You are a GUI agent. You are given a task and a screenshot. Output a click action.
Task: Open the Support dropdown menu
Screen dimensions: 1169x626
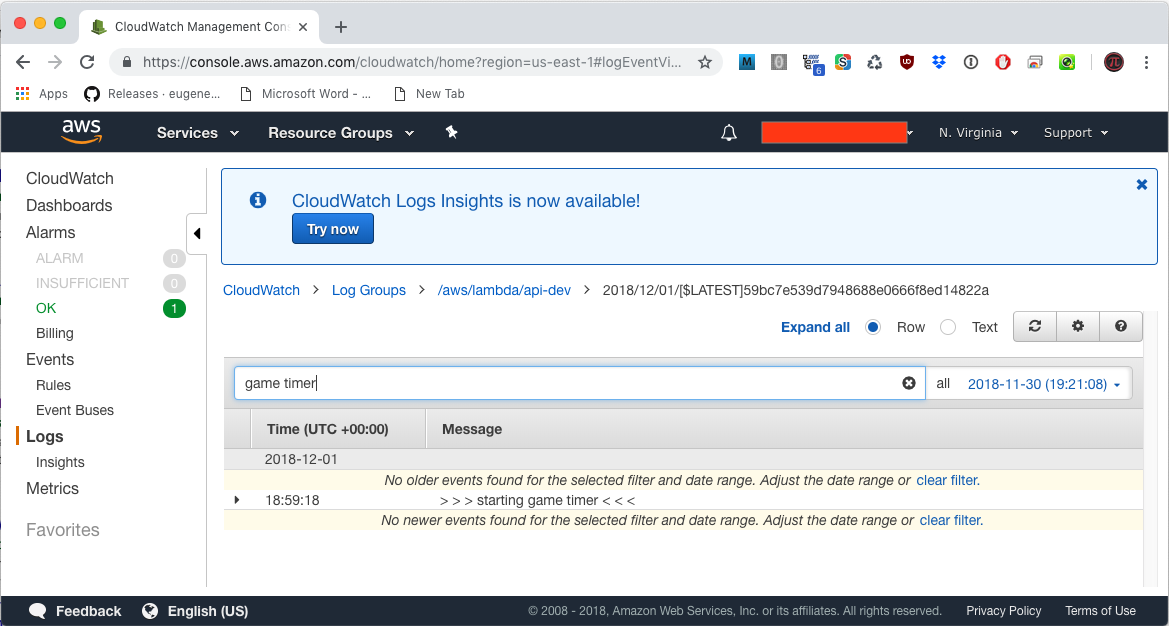point(1076,133)
